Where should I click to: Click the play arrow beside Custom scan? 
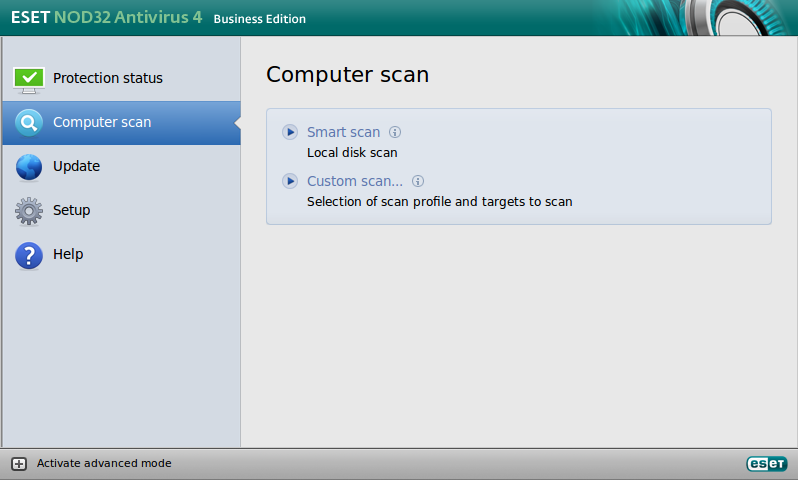[290, 181]
